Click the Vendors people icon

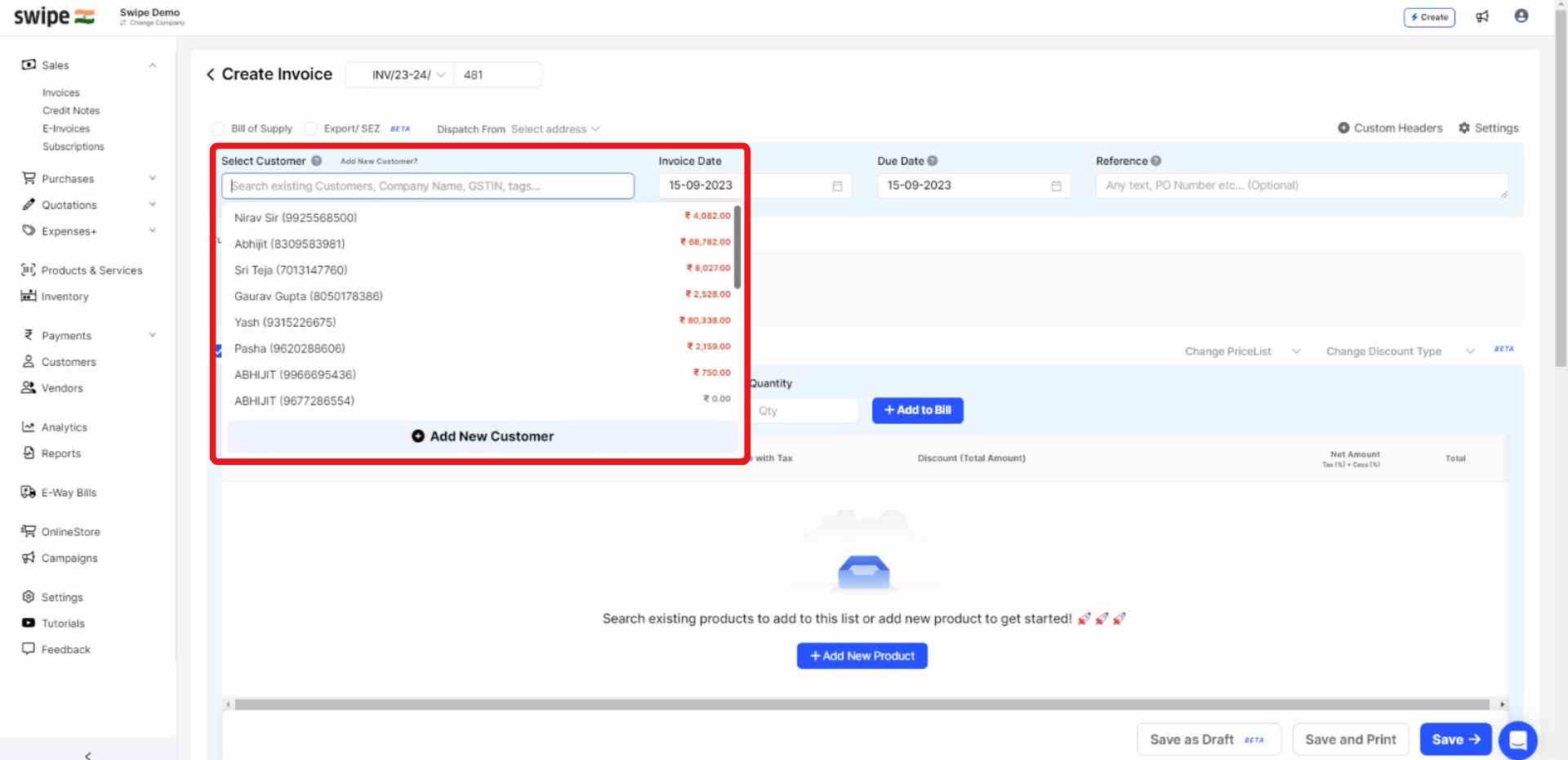point(29,387)
